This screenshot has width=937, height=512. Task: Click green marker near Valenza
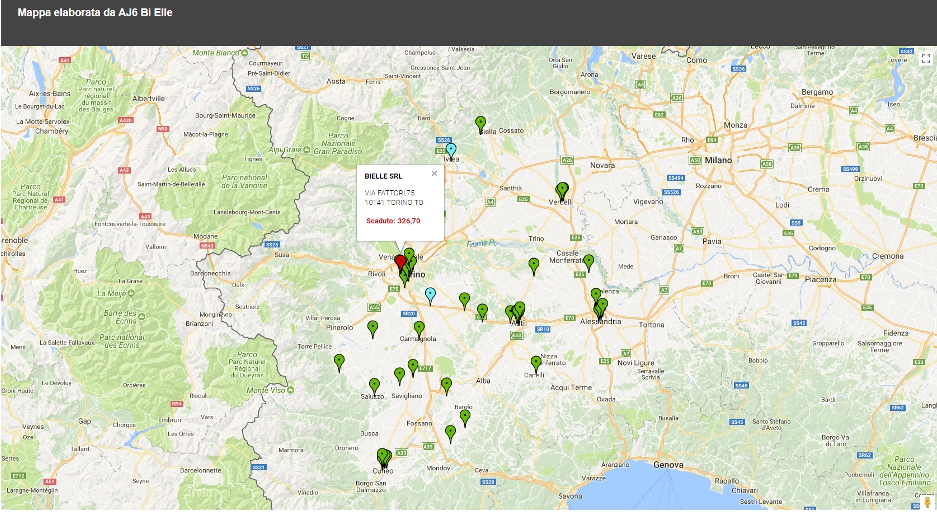click(x=596, y=295)
